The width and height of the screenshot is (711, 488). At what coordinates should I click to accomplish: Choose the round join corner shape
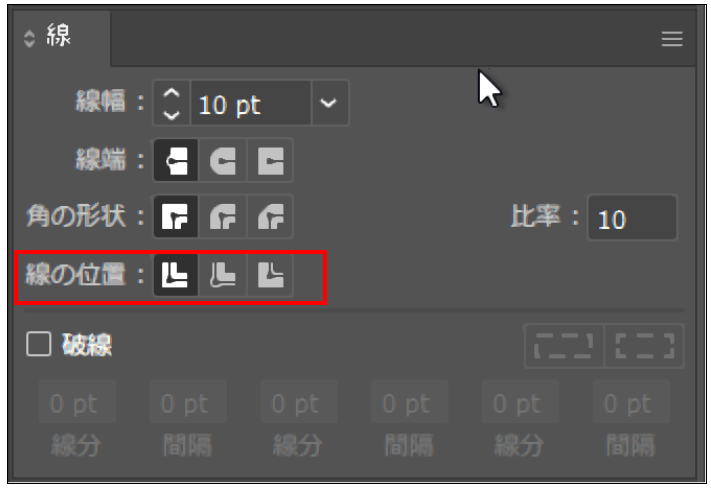click(x=223, y=216)
